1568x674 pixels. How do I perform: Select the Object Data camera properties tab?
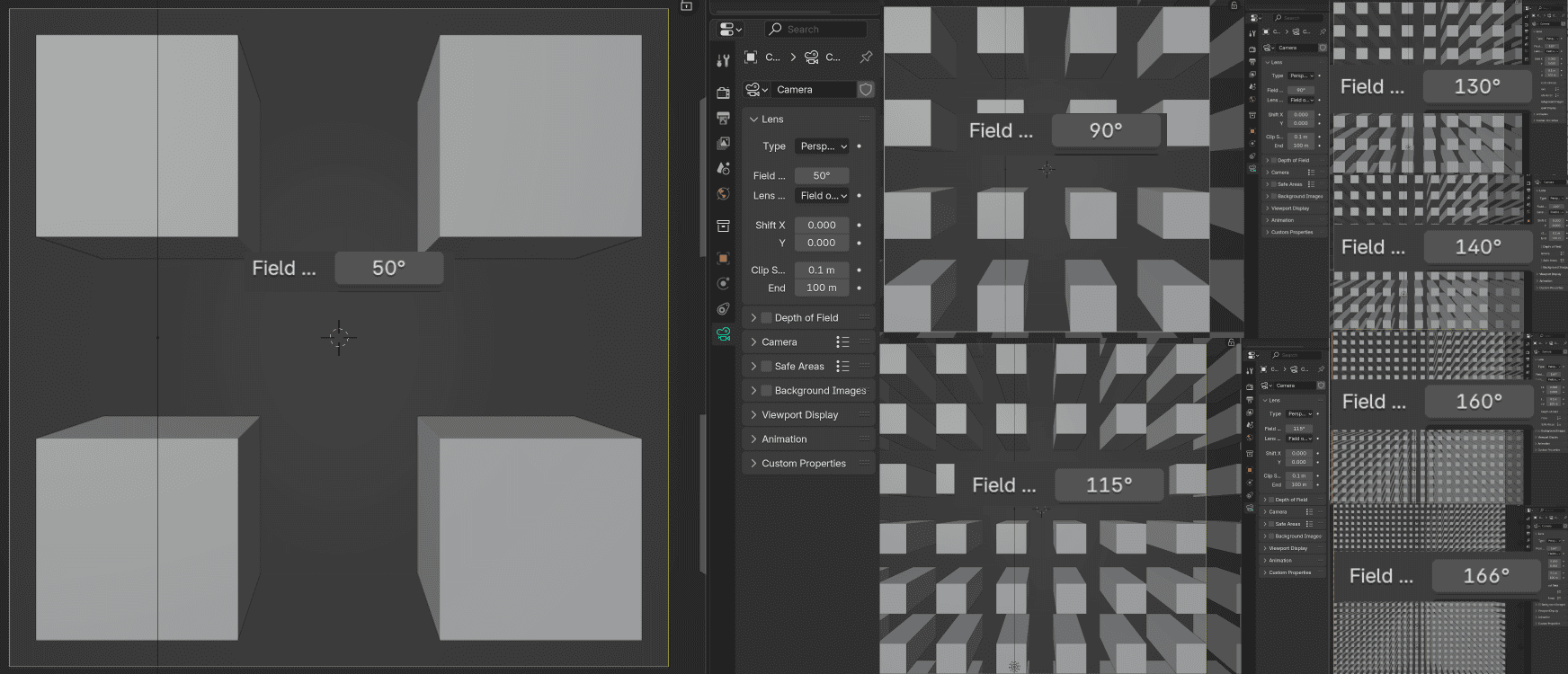tap(723, 334)
